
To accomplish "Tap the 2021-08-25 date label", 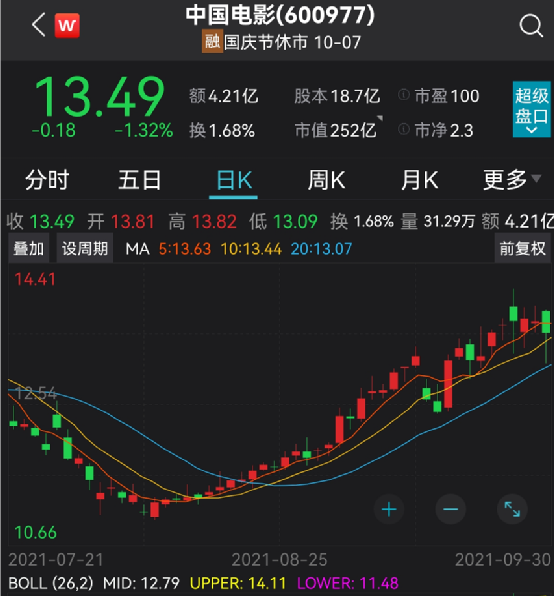I will [279, 560].
